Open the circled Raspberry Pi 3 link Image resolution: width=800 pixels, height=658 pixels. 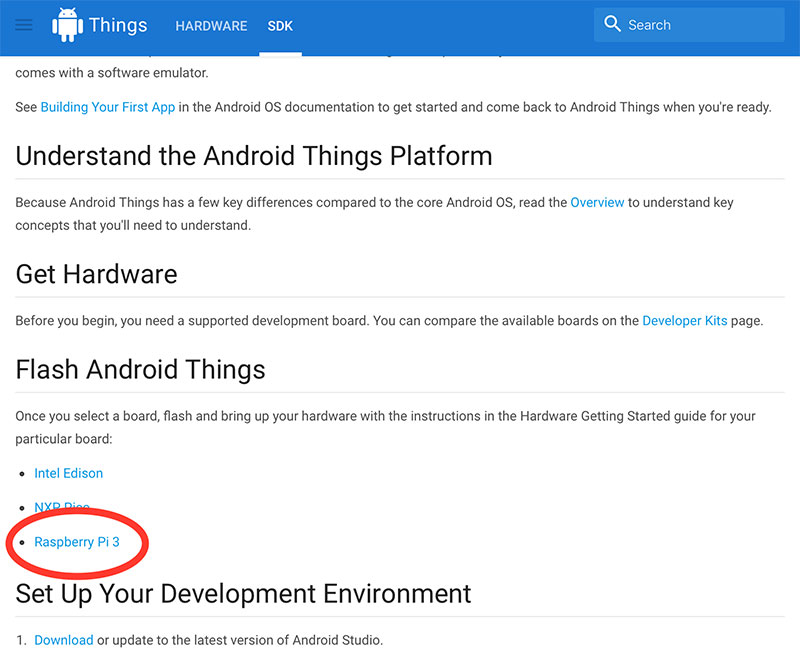(x=77, y=541)
